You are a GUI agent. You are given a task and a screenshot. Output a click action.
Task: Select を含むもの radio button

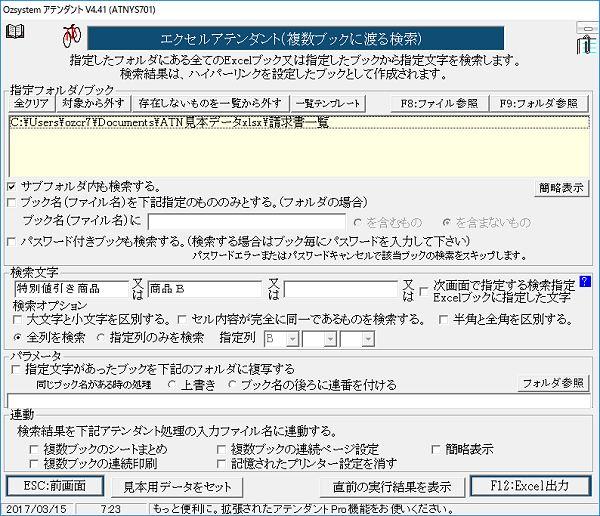tap(357, 222)
